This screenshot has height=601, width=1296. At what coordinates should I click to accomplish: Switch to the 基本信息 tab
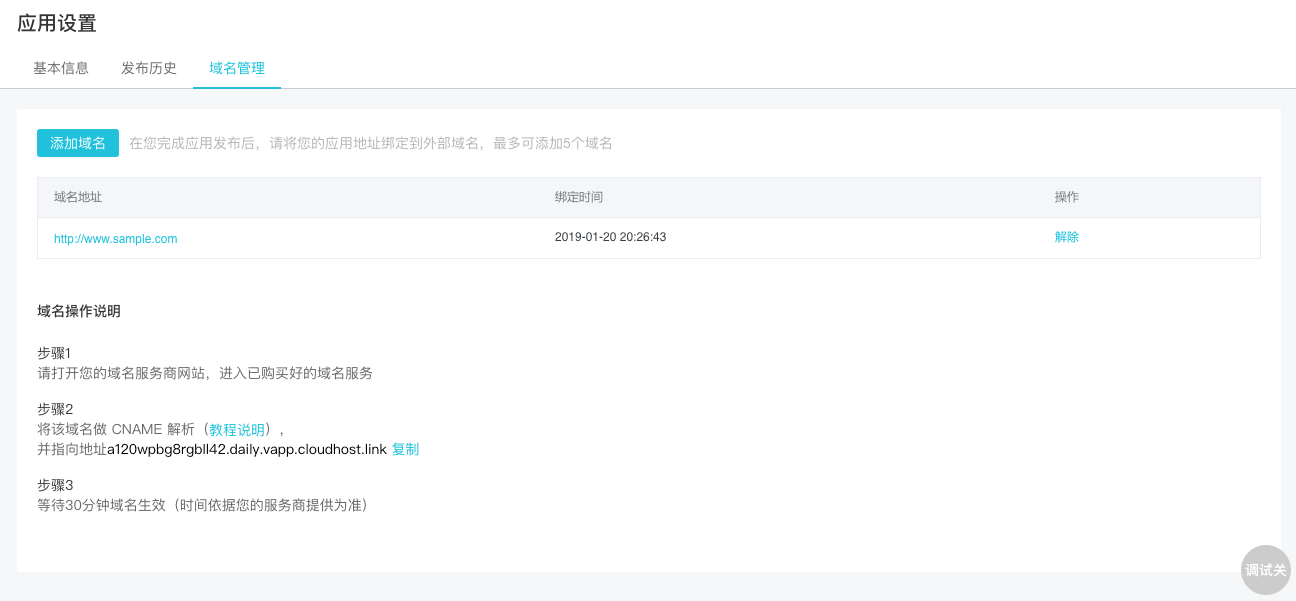[61, 68]
